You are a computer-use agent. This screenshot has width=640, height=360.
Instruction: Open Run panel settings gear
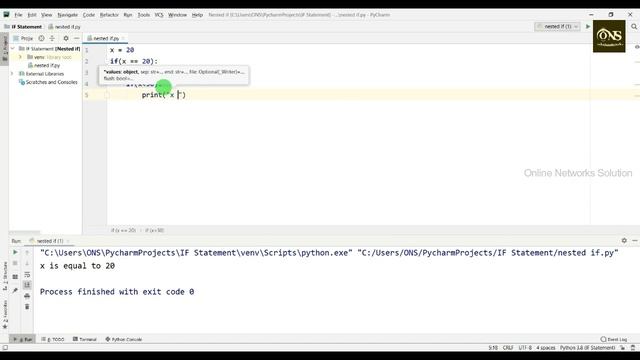coord(624,241)
